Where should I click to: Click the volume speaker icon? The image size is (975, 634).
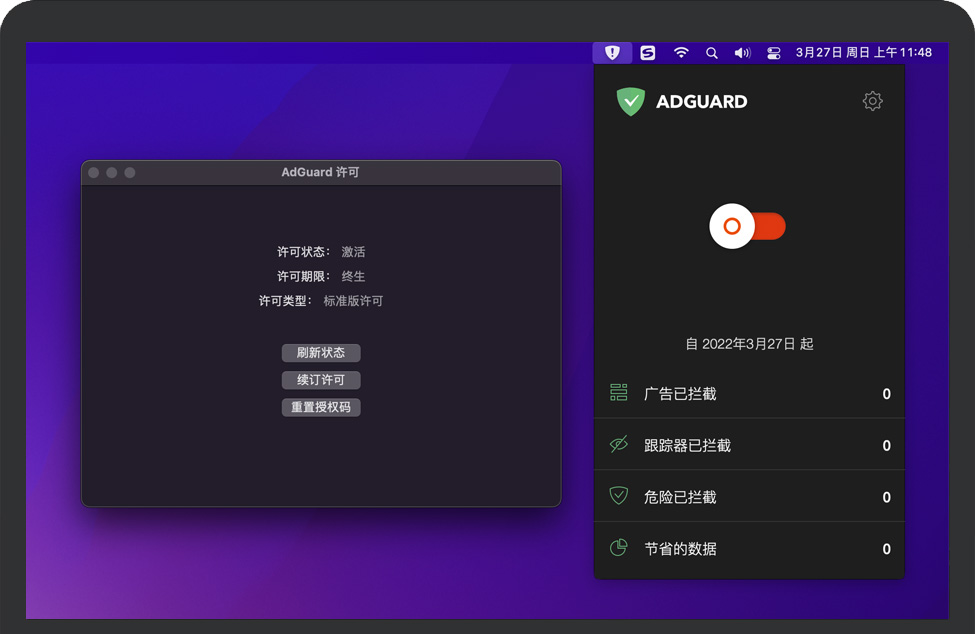[742, 53]
